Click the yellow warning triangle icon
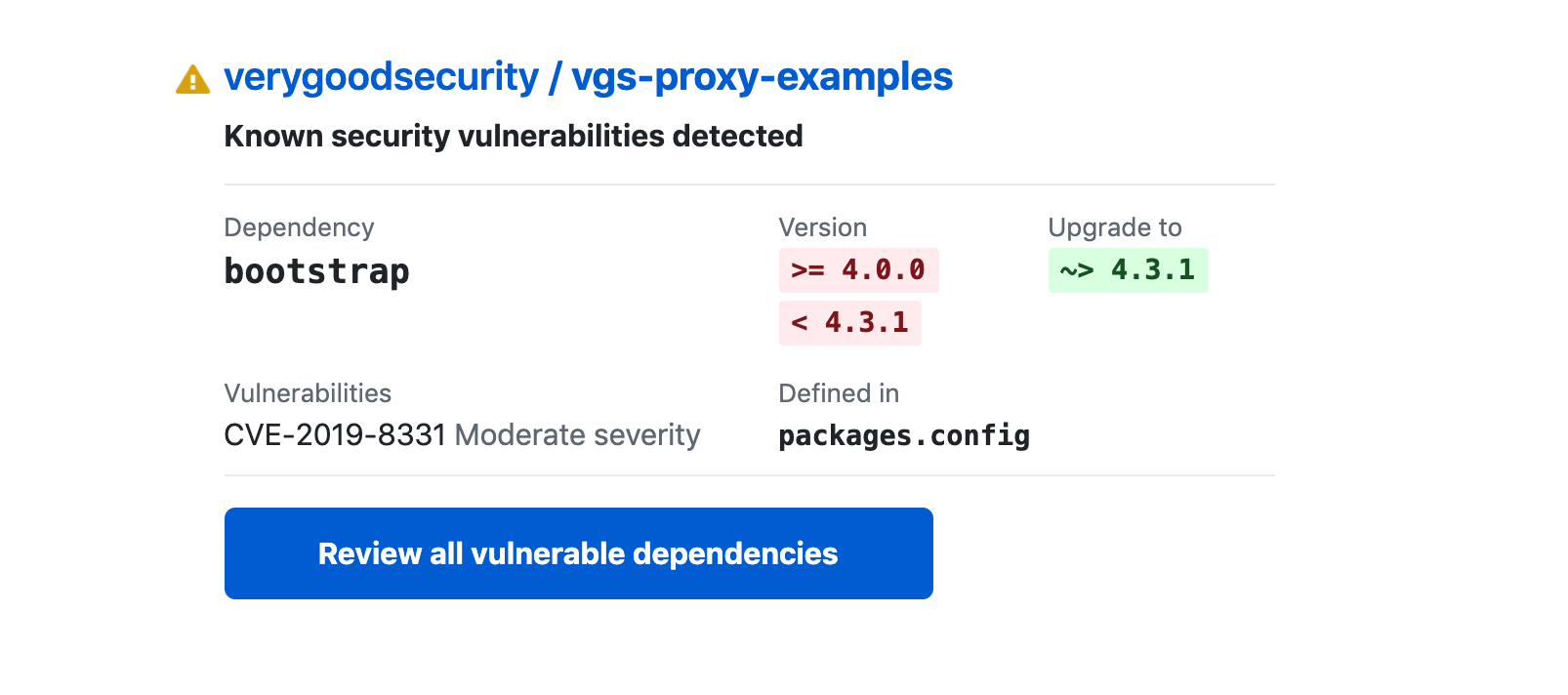 click(192, 79)
